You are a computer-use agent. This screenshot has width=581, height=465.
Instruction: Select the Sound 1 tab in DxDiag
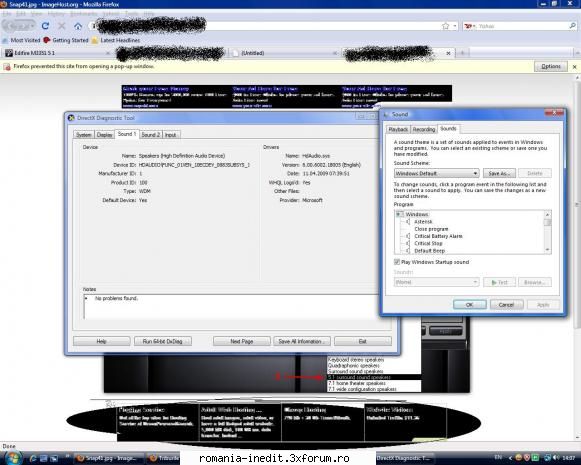[127, 134]
